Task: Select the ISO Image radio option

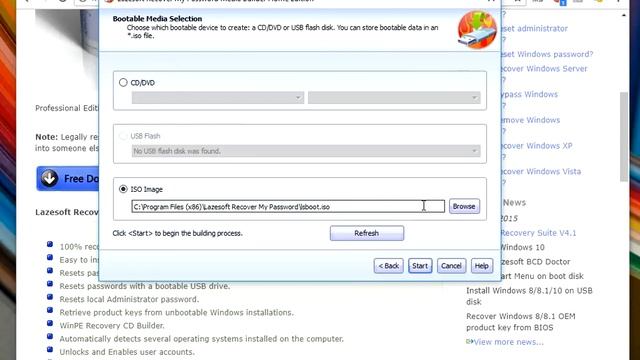Action: click(123, 189)
